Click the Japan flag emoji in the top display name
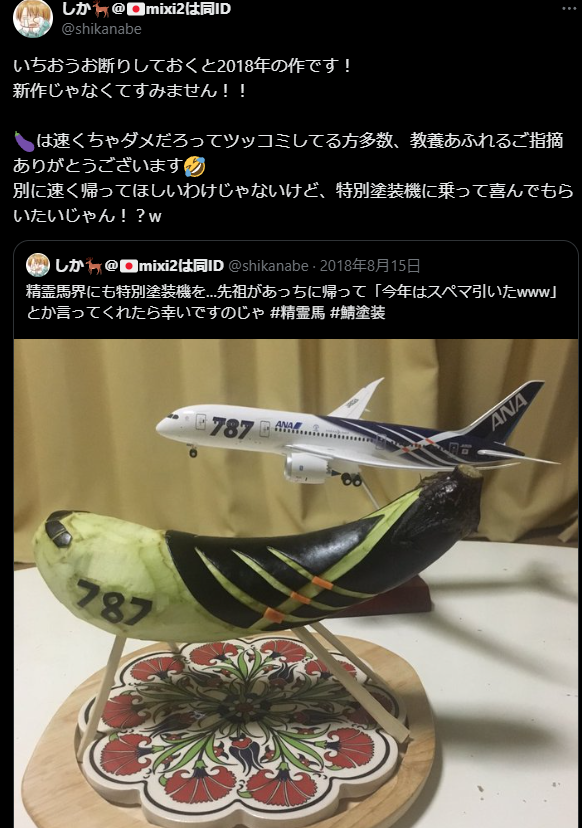This screenshot has width=582, height=828. point(135,9)
